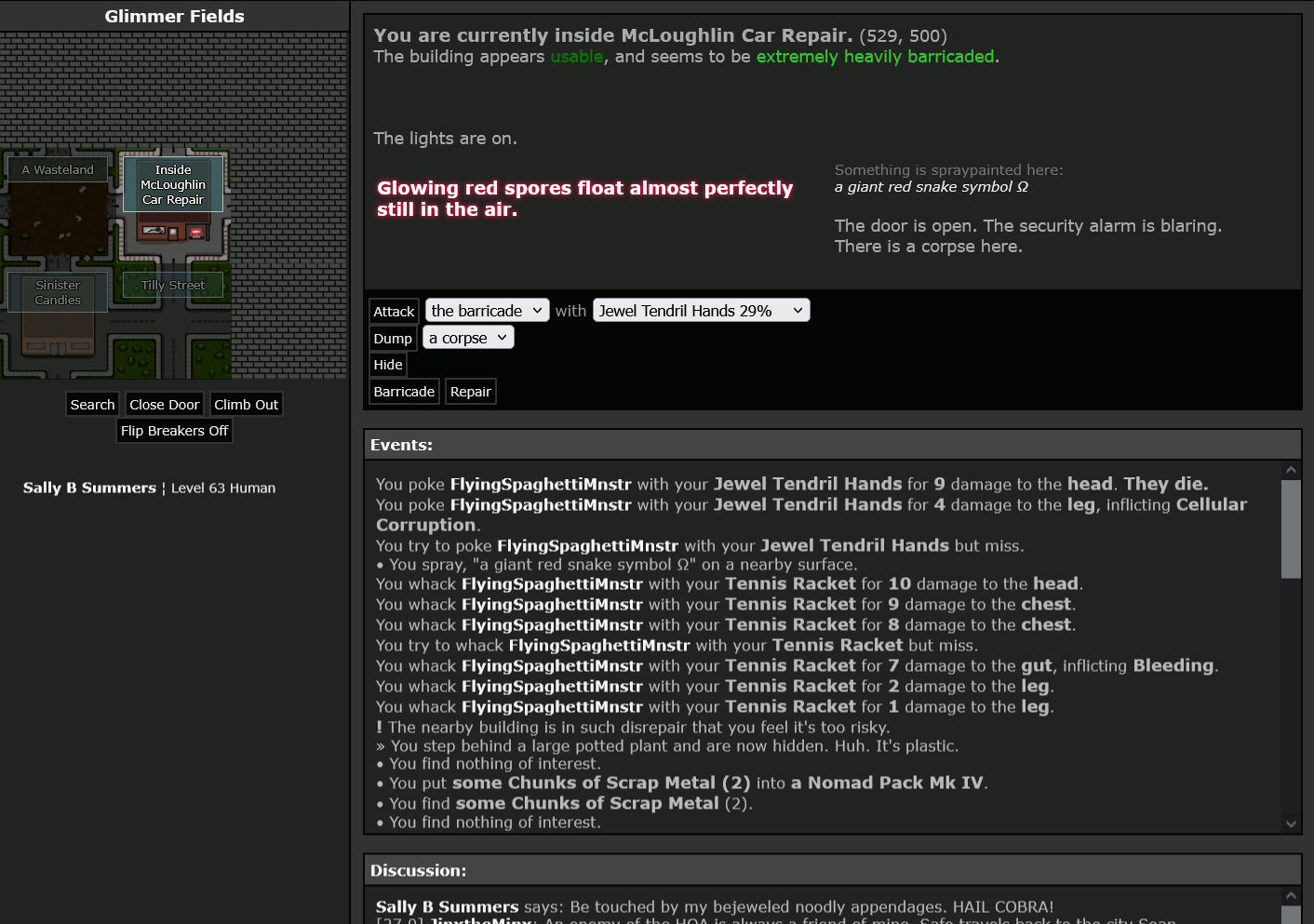Image resolution: width=1314 pixels, height=924 pixels.
Task: Open the dump item dropdown showing a corpse
Action: (x=468, y=338)
